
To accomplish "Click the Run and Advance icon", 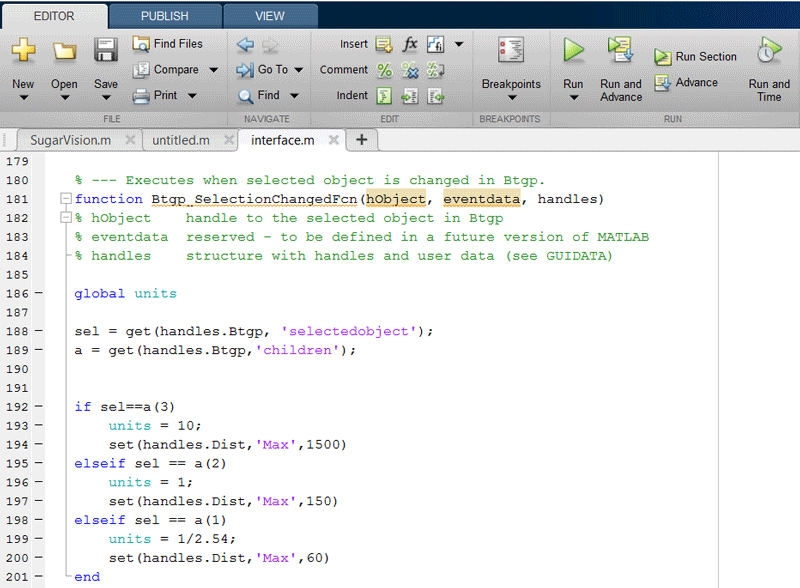I will tap(620, 50).
